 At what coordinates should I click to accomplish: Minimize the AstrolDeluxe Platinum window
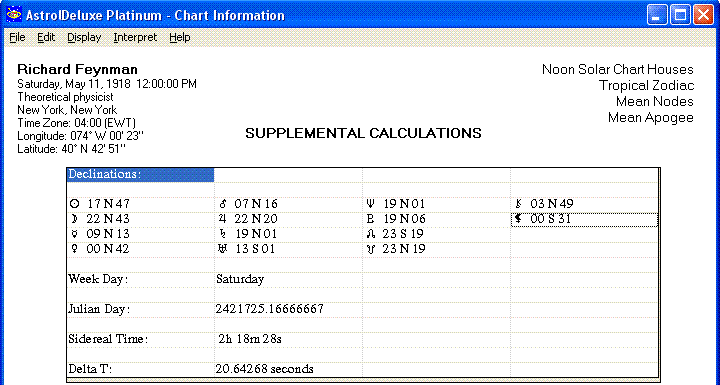(657, 15)
